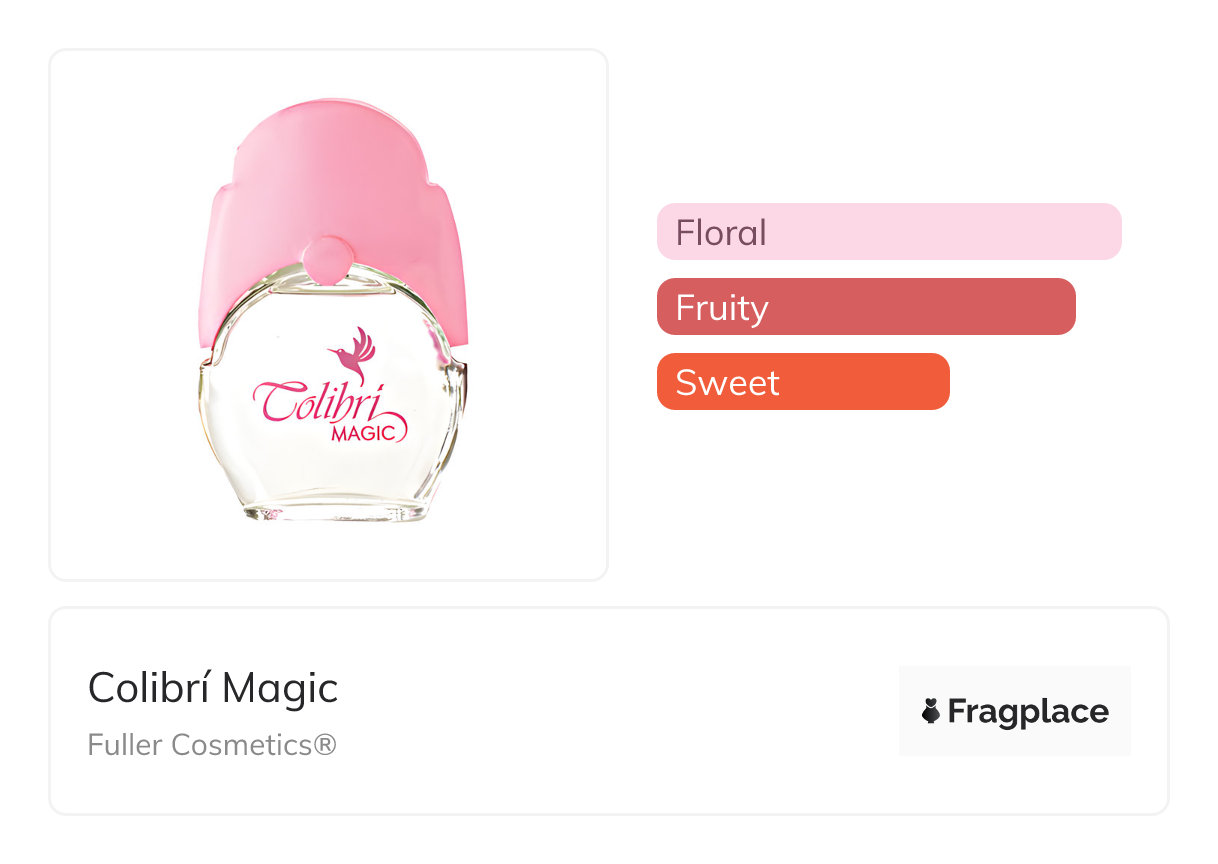Open the Colibrí Magic perfume title

click(213, 688)
